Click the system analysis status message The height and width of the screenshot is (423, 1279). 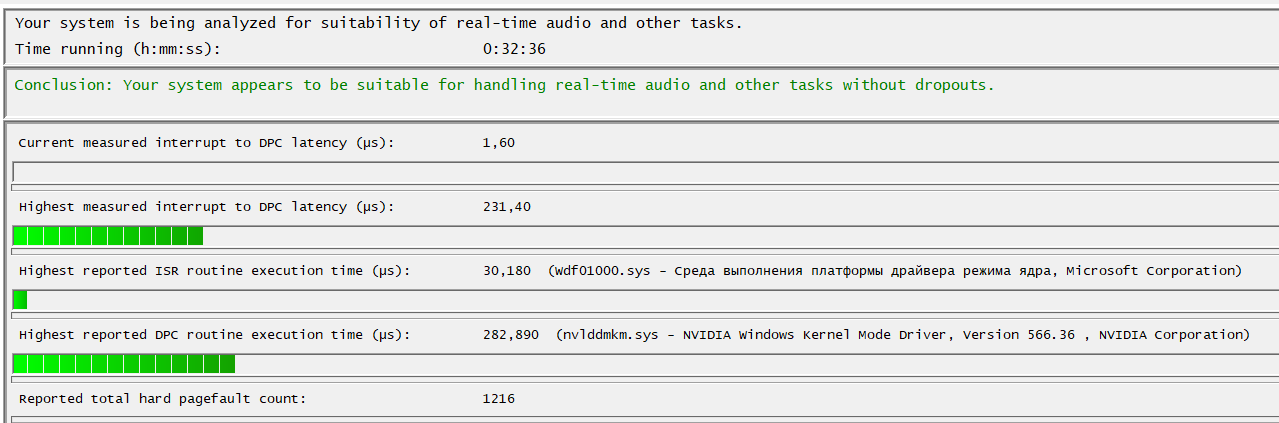coord(379,23)
